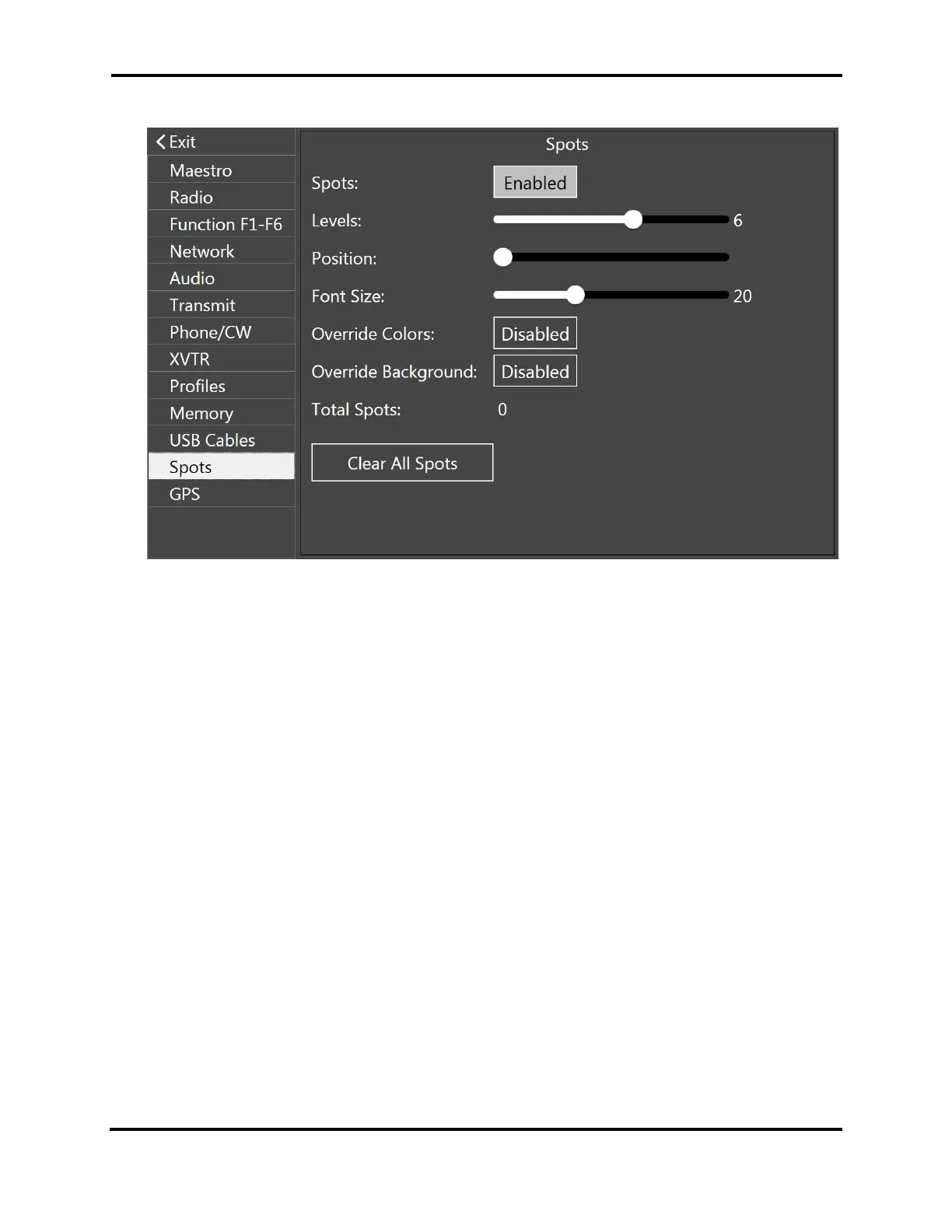Select the highlighted Spots menu item
Screen dimensions: 952x1232
[222, 467]
